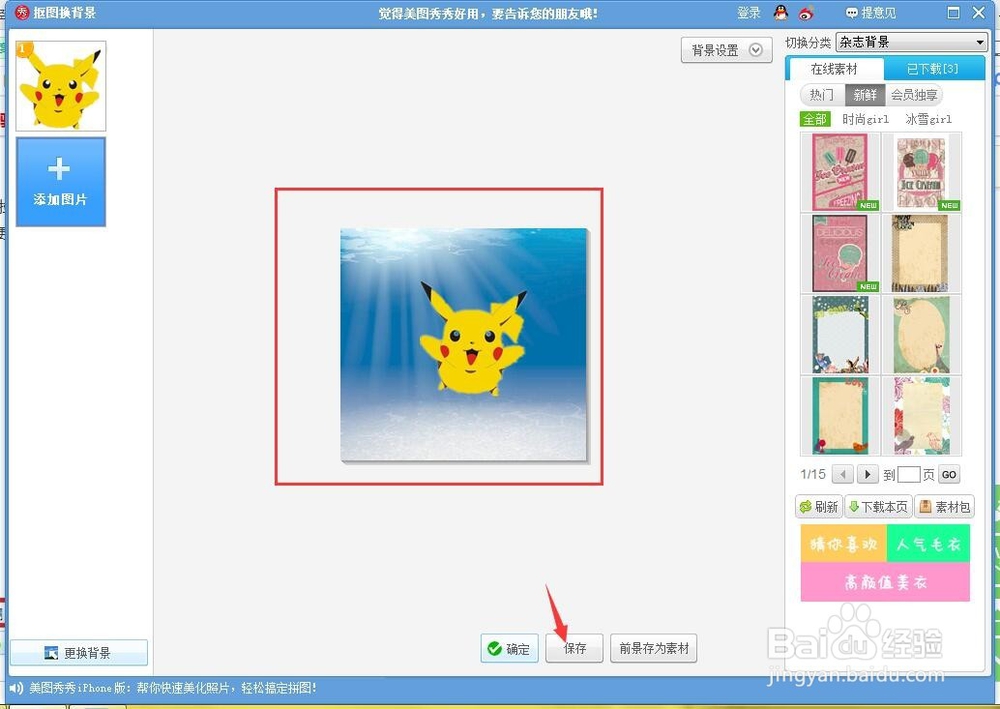Select the Pikachu thumbnail in left panel
Image resolution: width=1000 pixels, height=709 pixels.
pos(61,86)
